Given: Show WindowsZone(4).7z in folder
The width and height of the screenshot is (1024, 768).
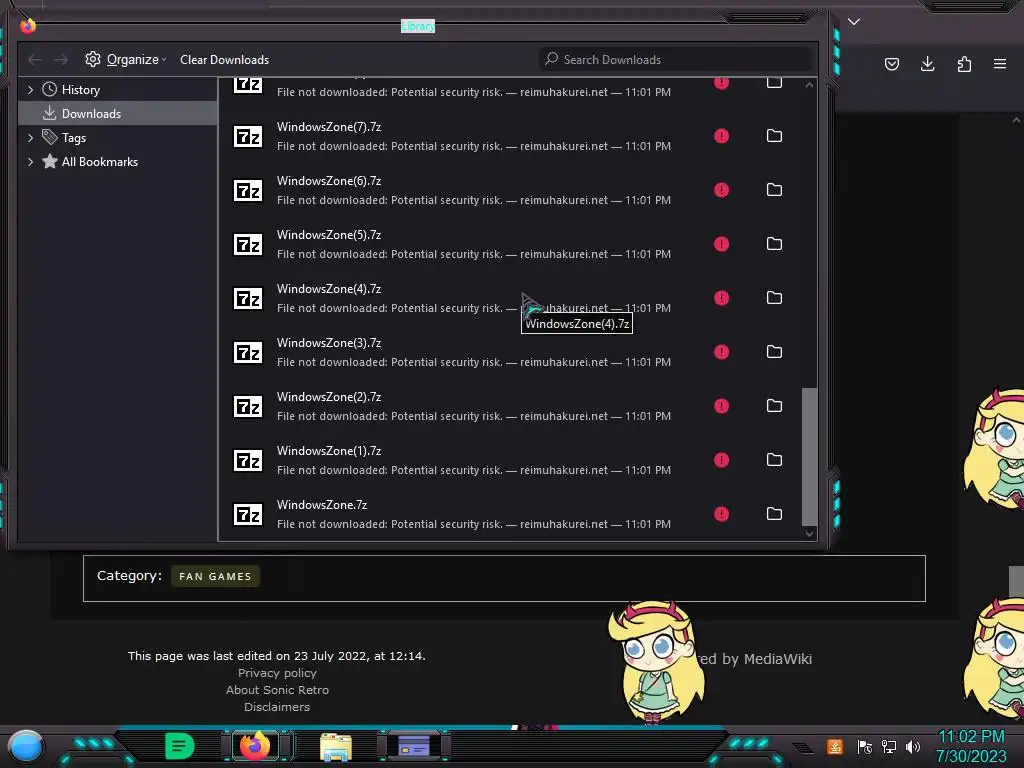Looking at the screenshot, I should click(774, 298).
